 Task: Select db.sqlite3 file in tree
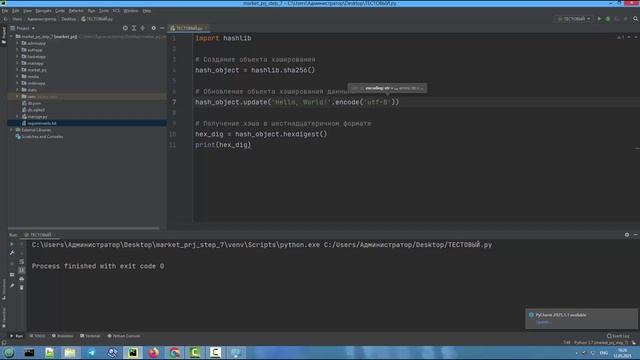[36, 110]
